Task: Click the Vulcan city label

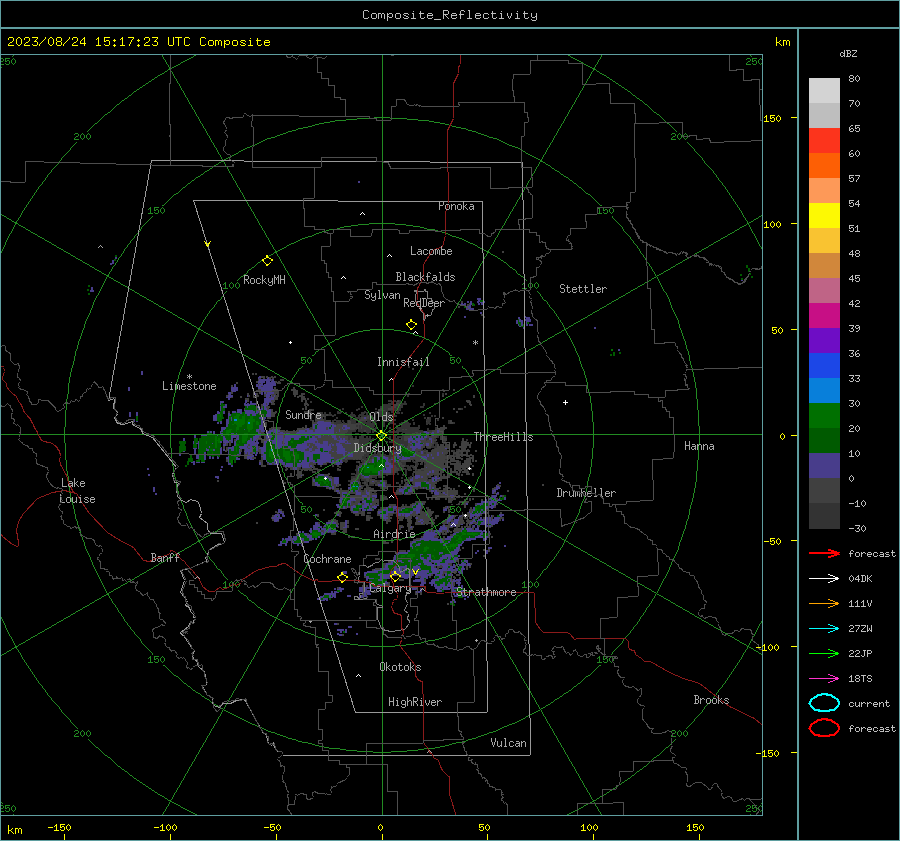Action: click(508, 743)
